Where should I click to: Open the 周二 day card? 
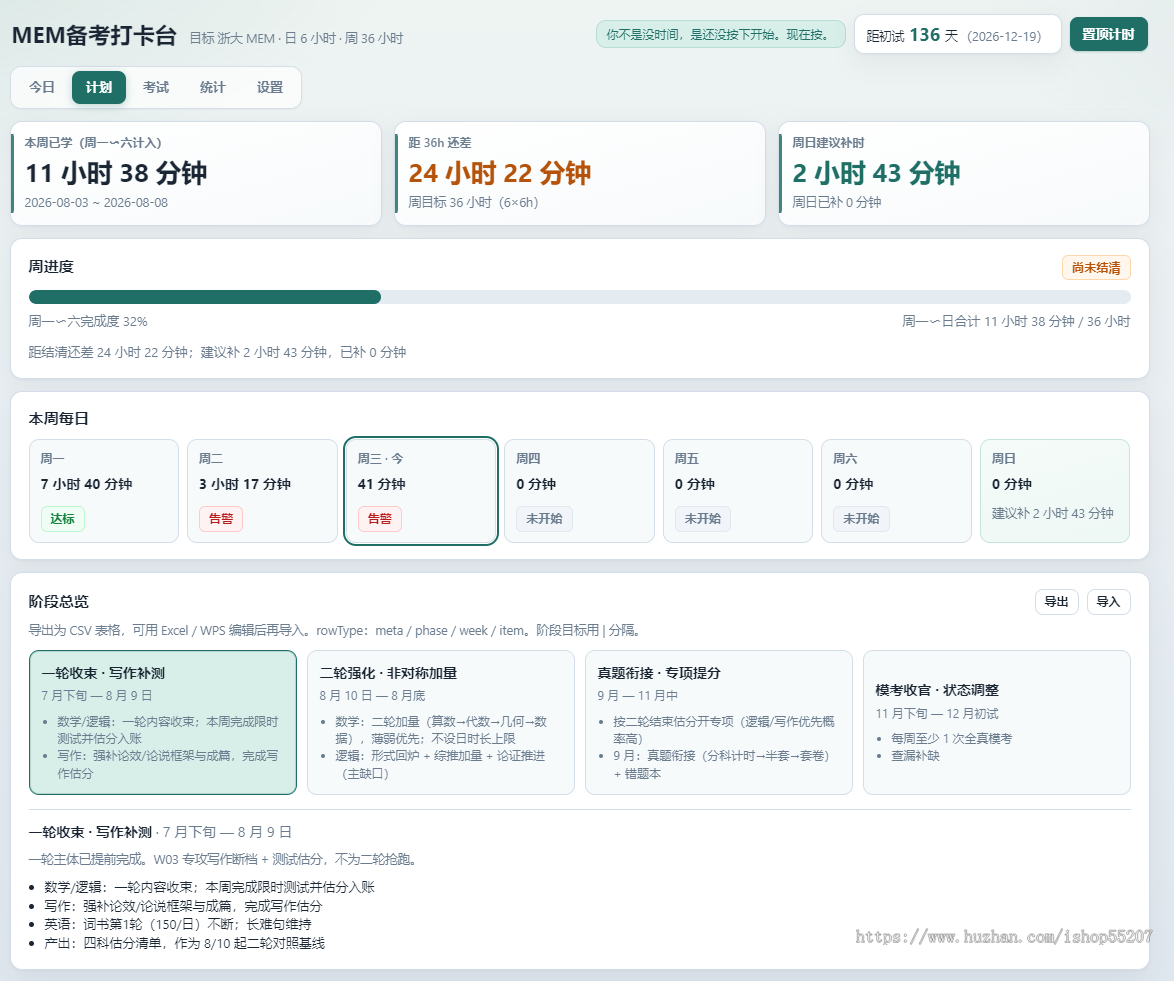tap(262, 490)
